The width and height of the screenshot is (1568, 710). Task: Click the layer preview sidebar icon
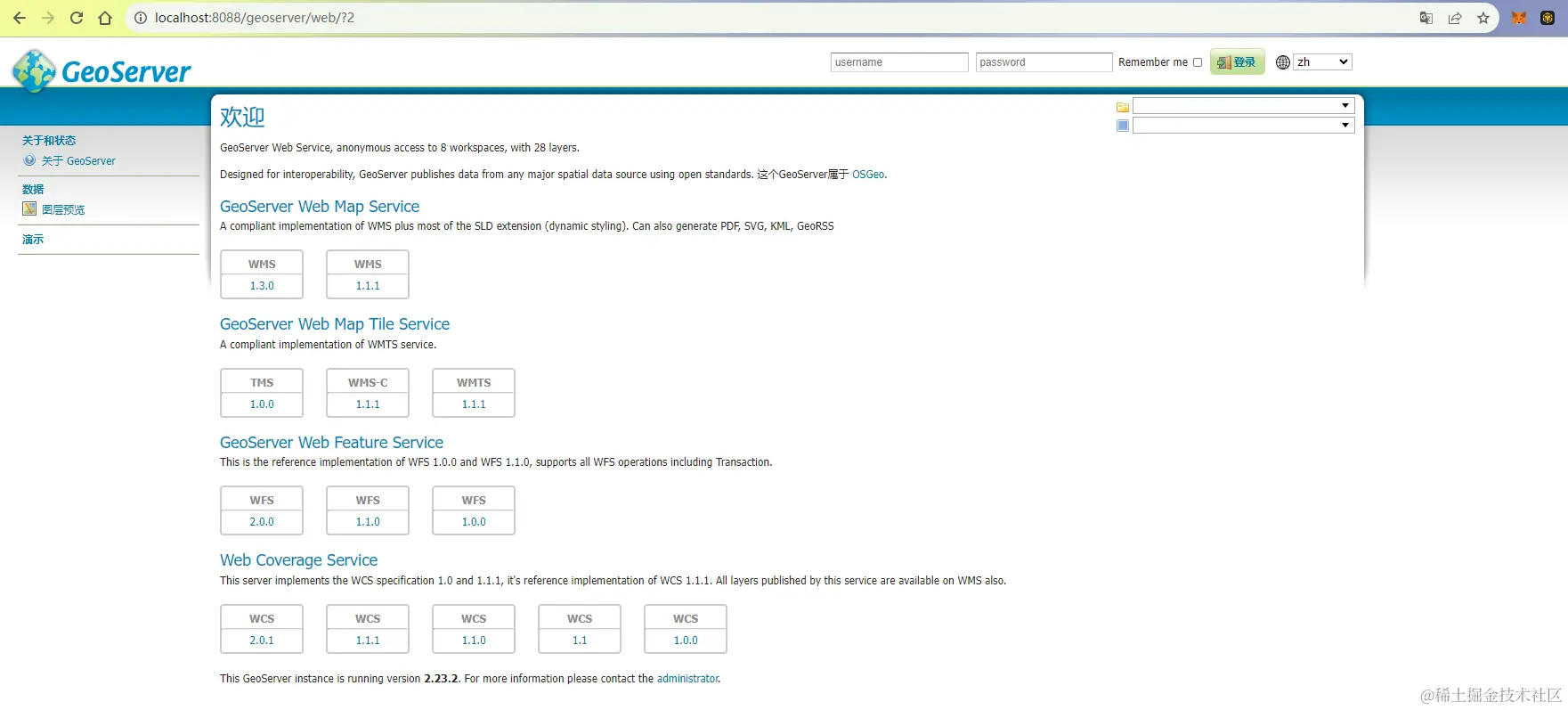click(29, 208)
